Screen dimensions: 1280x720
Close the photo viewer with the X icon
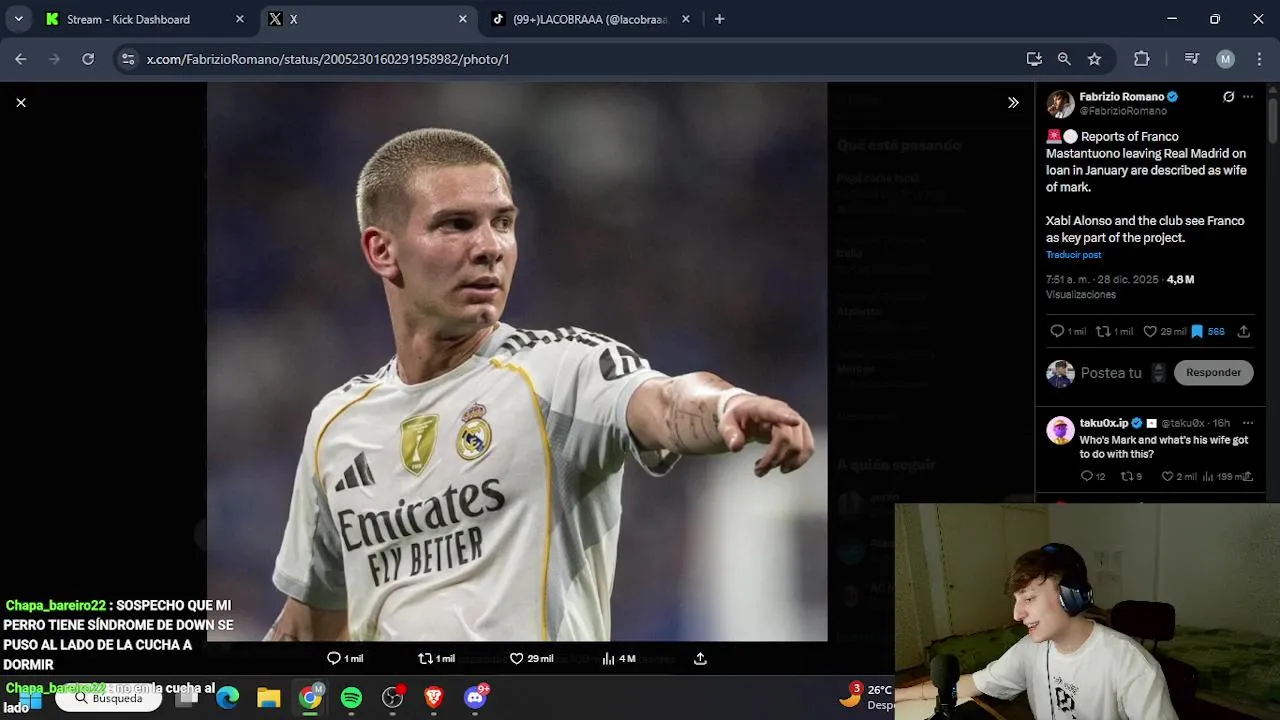[21, 102]
